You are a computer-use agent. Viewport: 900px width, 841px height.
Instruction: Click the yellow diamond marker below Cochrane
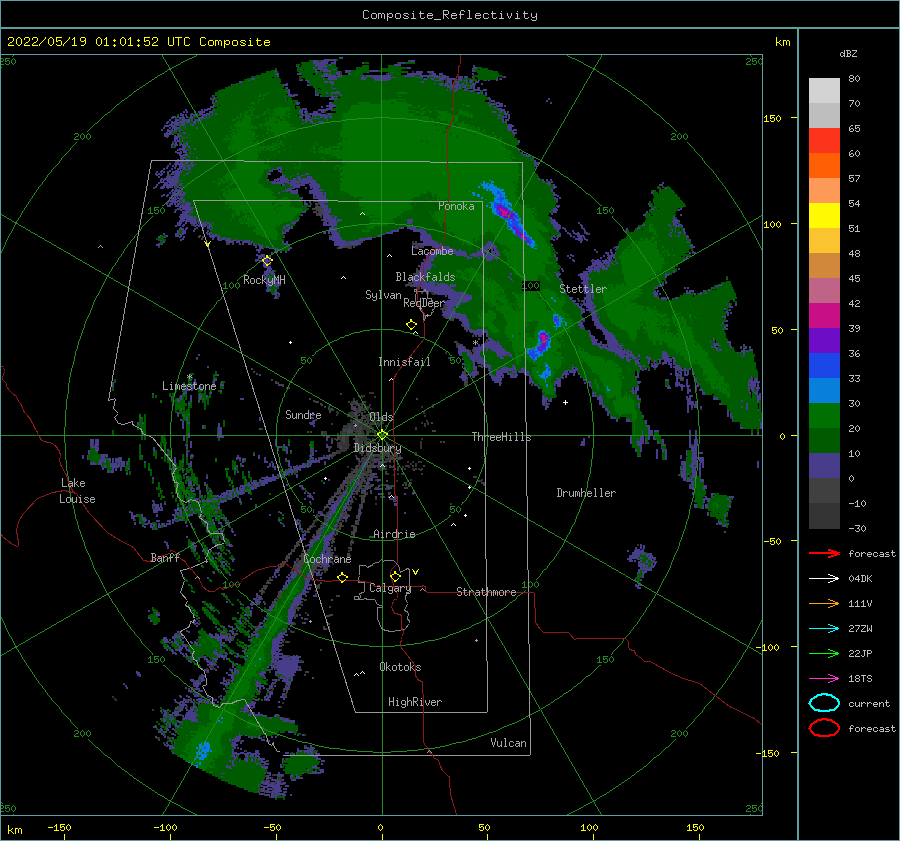click(x=343, y=577)
